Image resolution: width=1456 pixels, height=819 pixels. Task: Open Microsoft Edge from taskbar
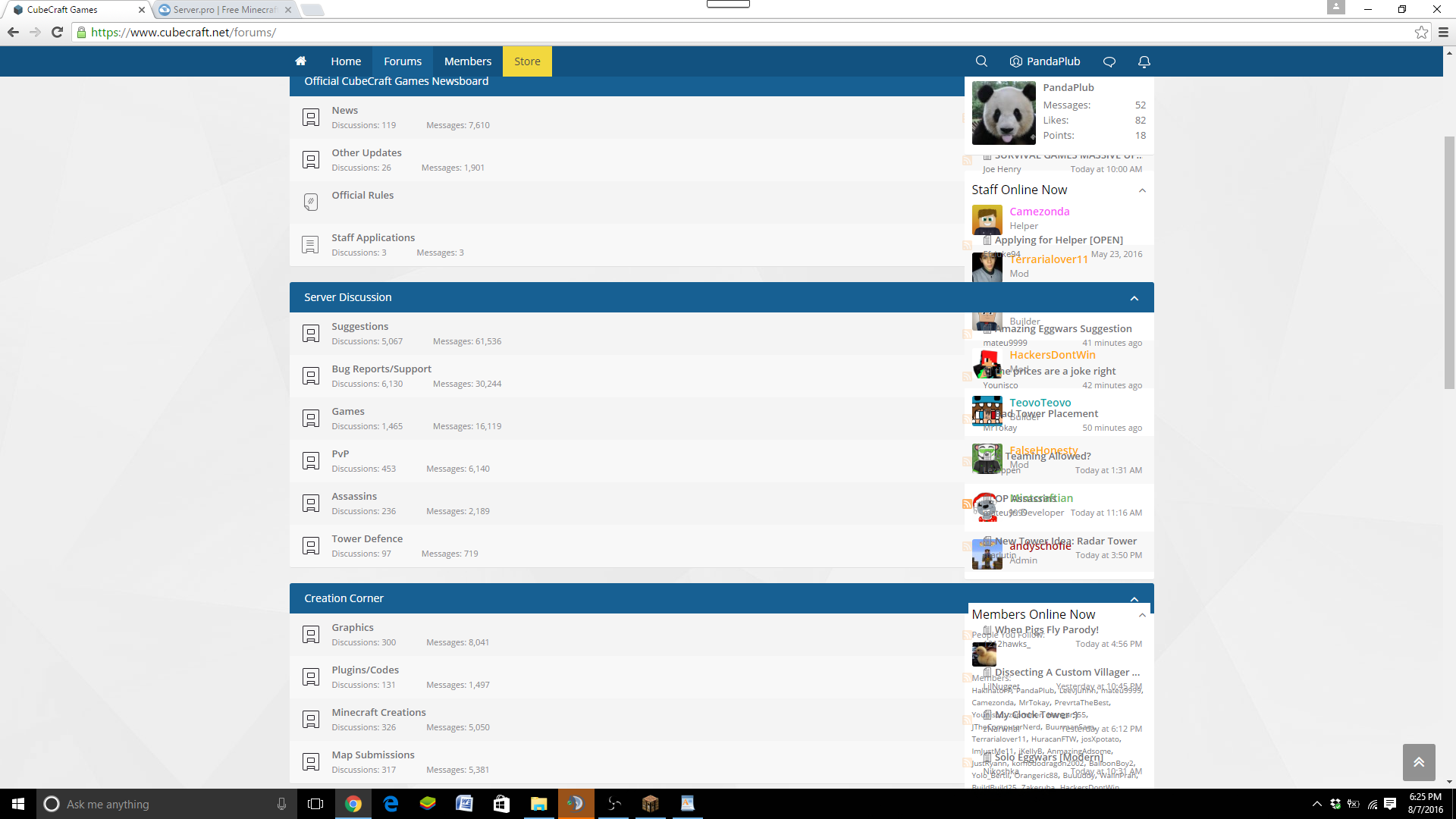(391, 804)
